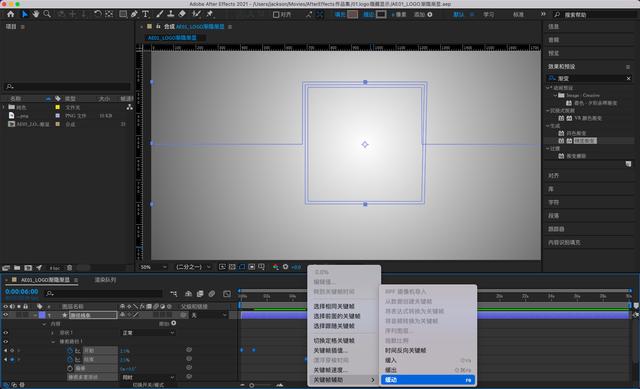640x389 pixels.
Task: Select the Brush tool
Action: click(x=160, y=14)
